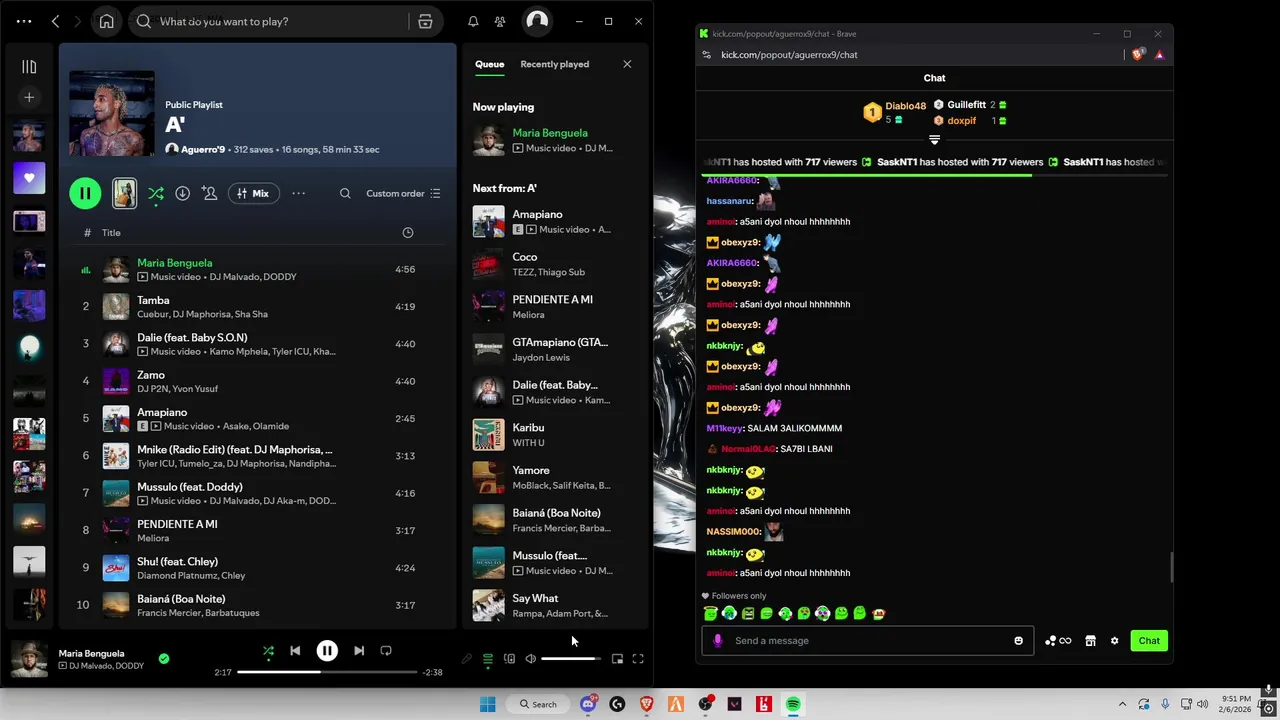Open the Custom order sort dropdown

tap(403, 193)
